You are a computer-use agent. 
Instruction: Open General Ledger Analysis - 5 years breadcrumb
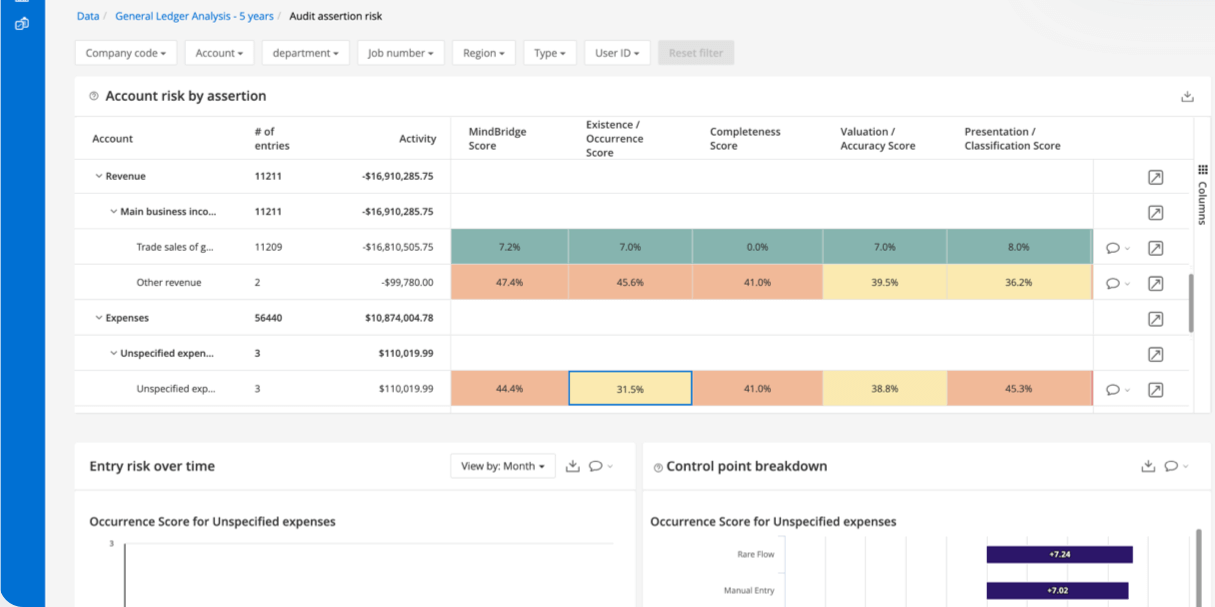point(194,16)
